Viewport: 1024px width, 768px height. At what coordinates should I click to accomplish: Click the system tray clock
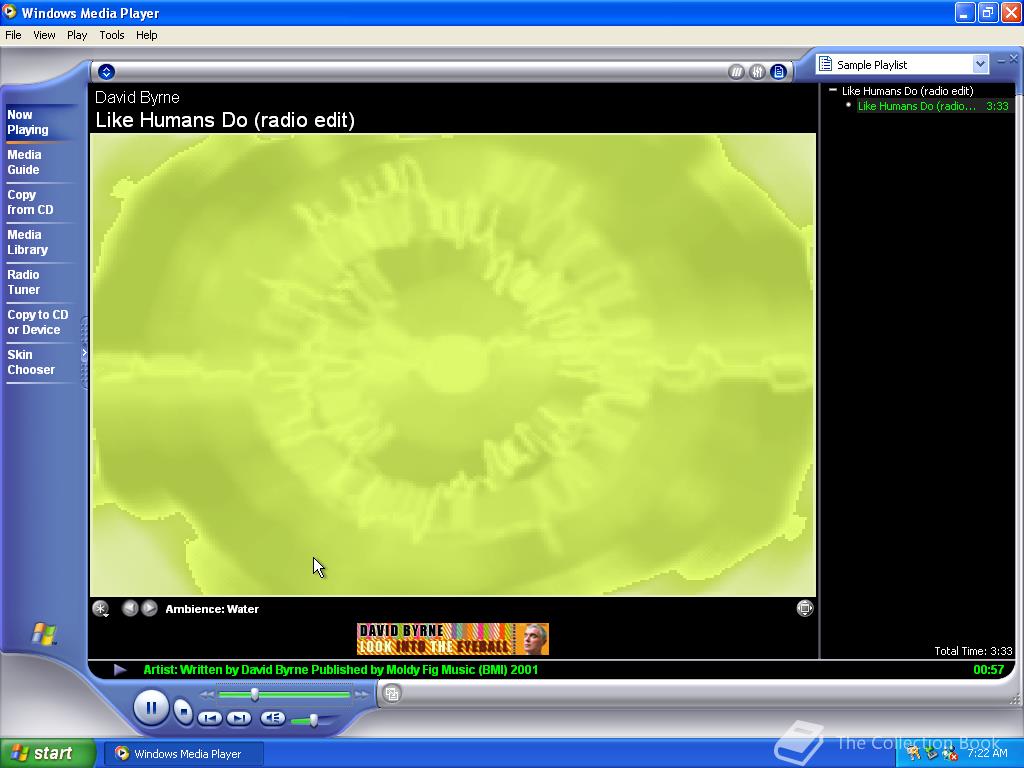pos(987,753)
